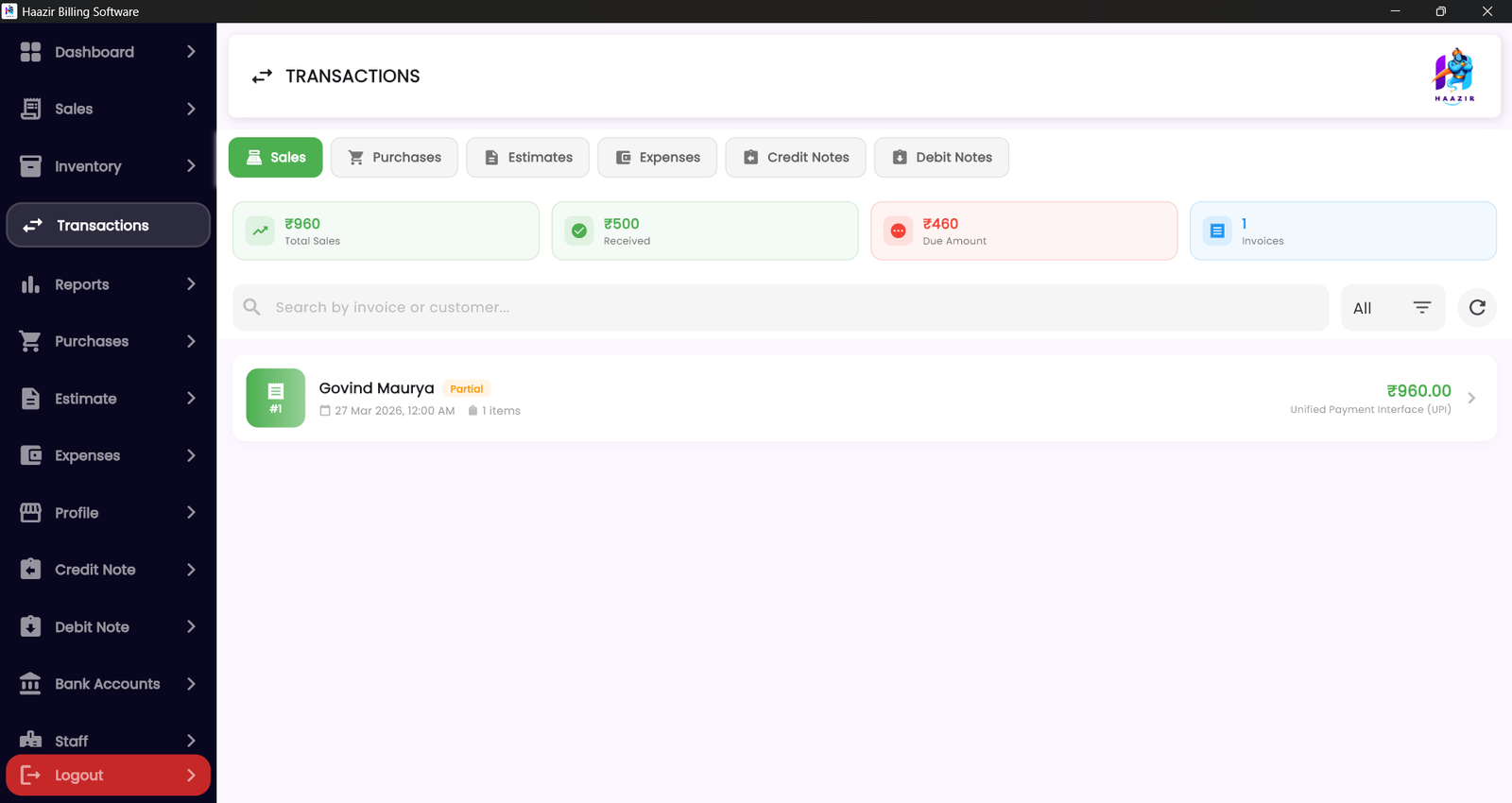
Task: Open the Estimate menu in sidebar
Action: 85,399
